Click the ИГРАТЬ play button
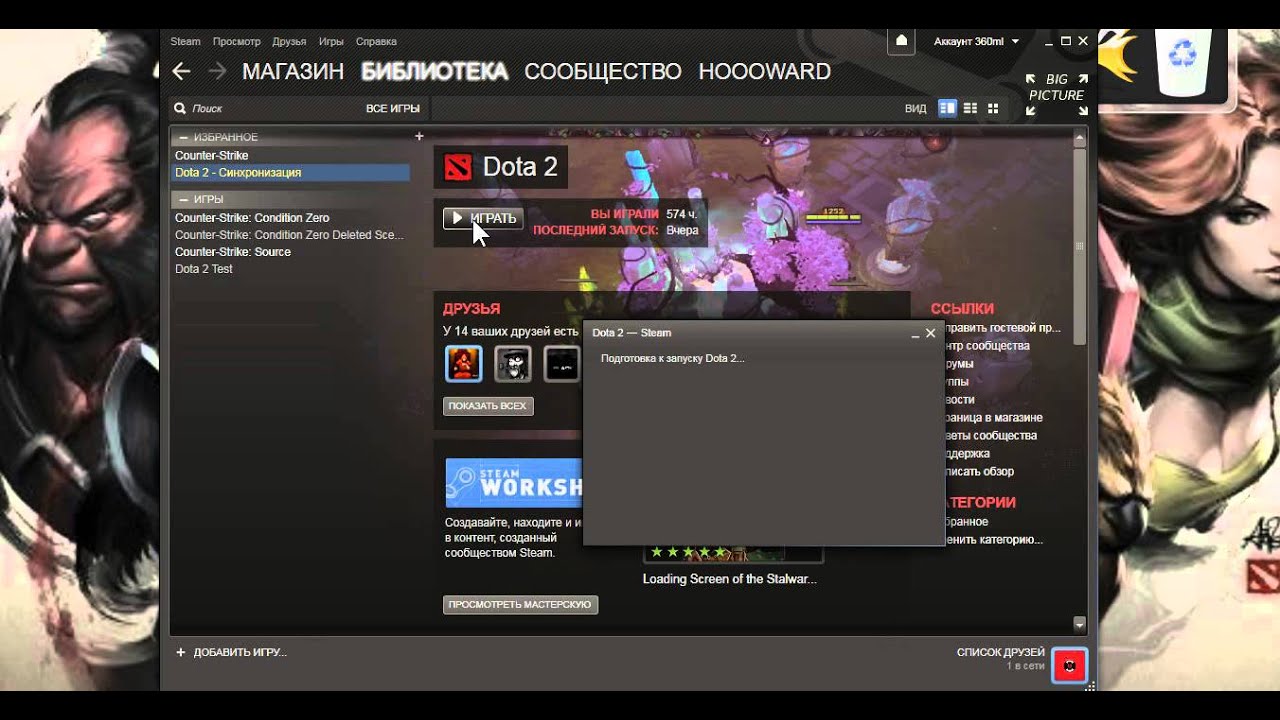 pyautogui.click(x=483, y=218)
